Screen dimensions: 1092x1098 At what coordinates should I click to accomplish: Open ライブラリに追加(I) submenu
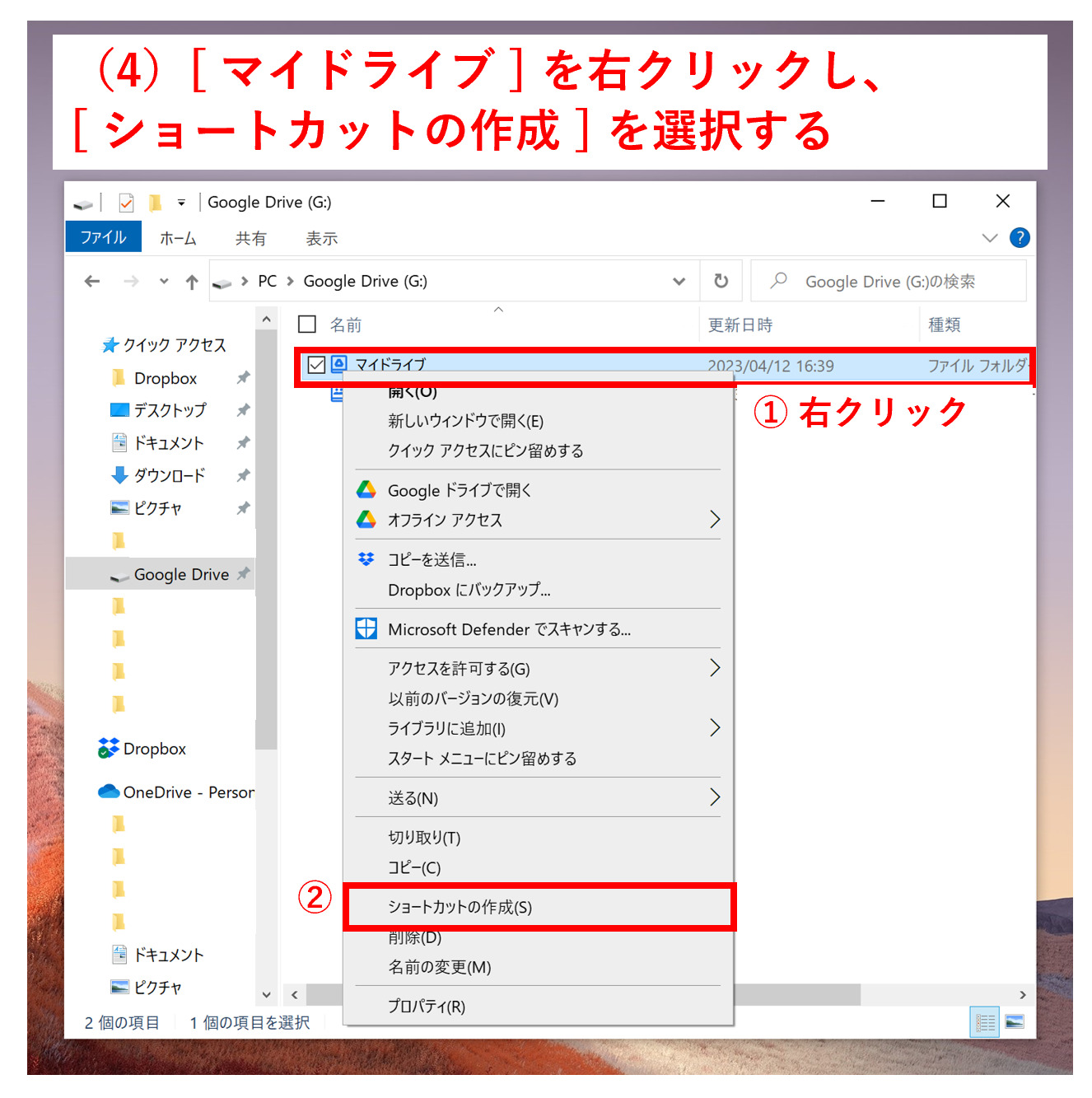pos(537,729)
